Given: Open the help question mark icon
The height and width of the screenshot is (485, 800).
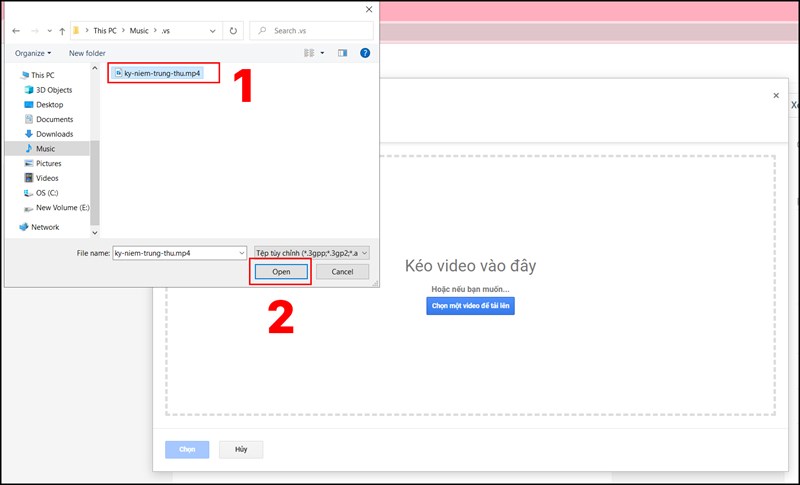Looking at the screenshot, I should point(365,53).
